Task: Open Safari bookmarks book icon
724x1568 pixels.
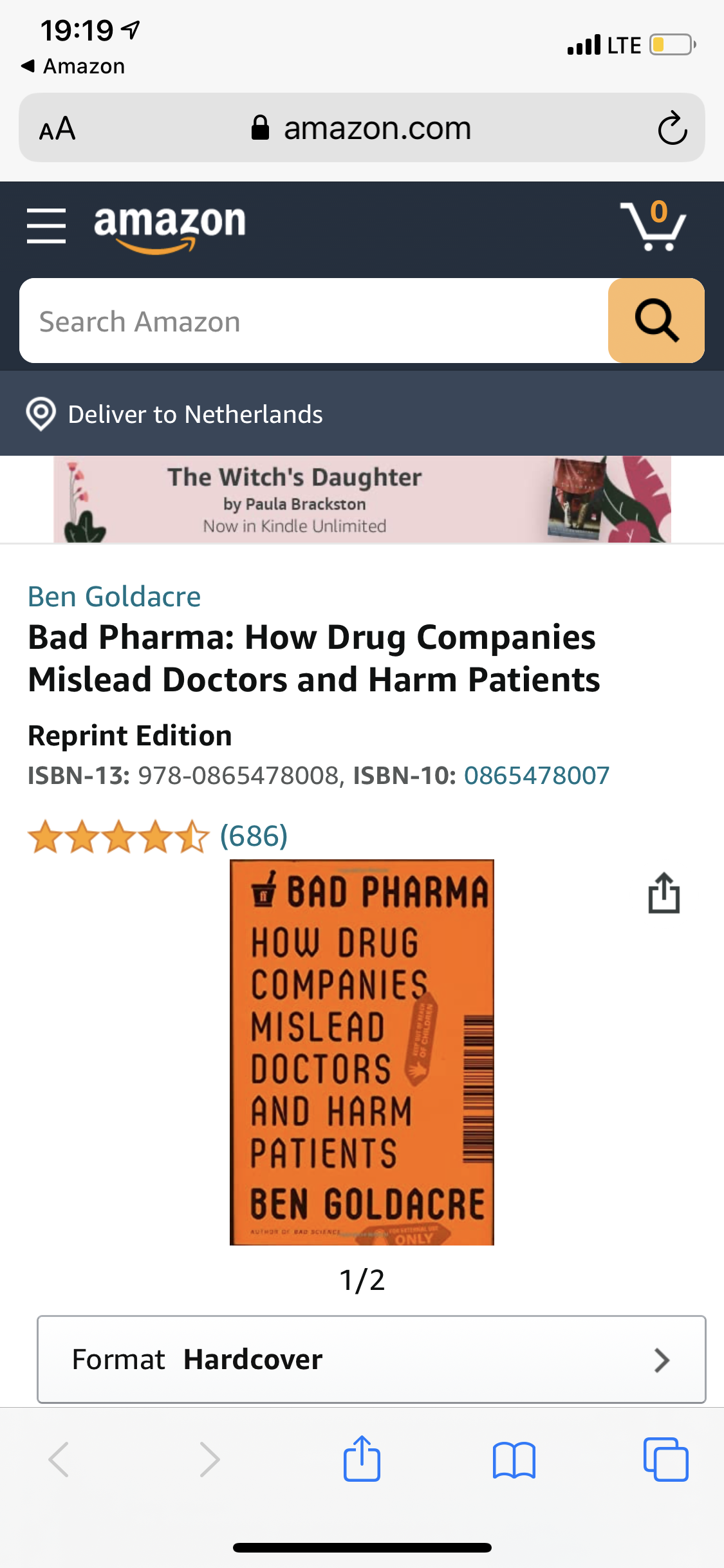Action: point(514,1460)
